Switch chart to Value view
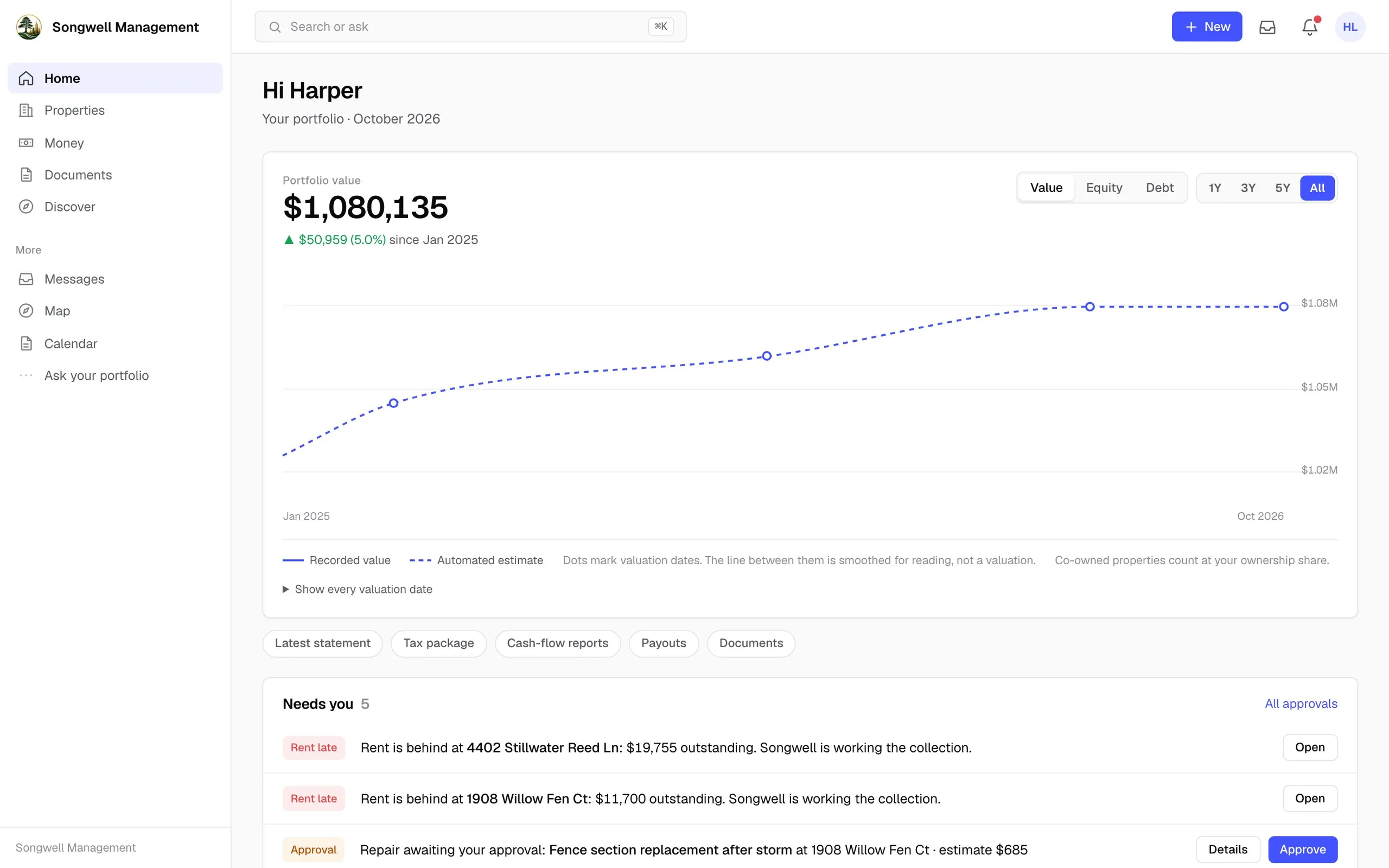 click(1046, 188)
